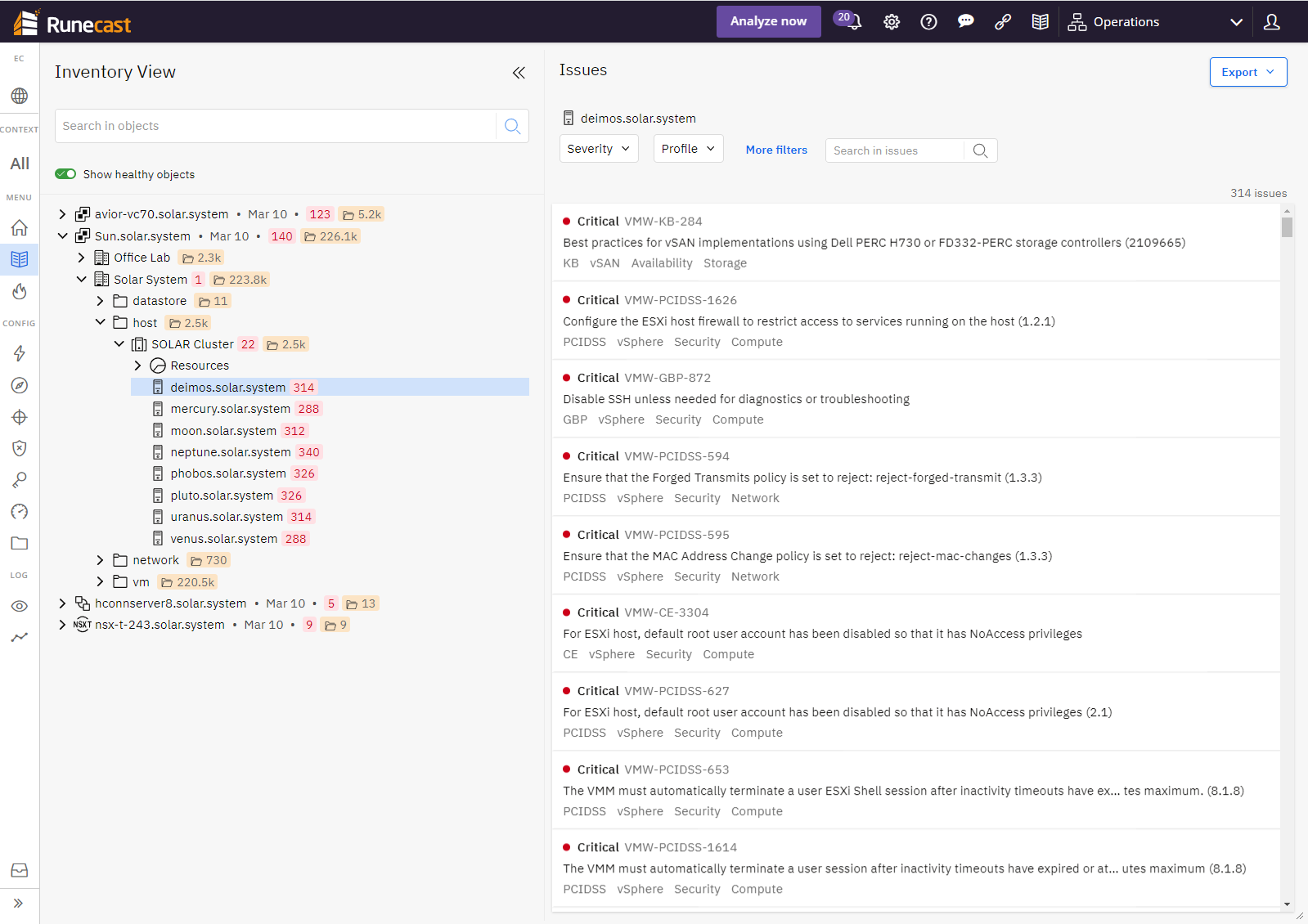The height and width of the screenshot is (924, 1308).
Task: Open issue VMW-PCIDSS-1626
Action: [915, 321]
